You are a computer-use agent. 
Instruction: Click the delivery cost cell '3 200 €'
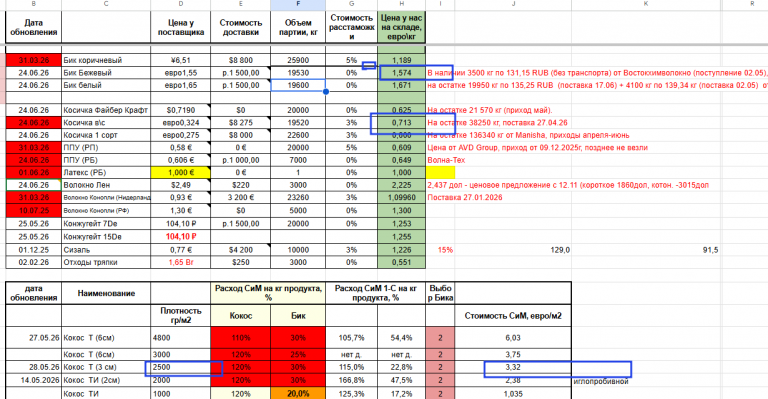(240, 197)
